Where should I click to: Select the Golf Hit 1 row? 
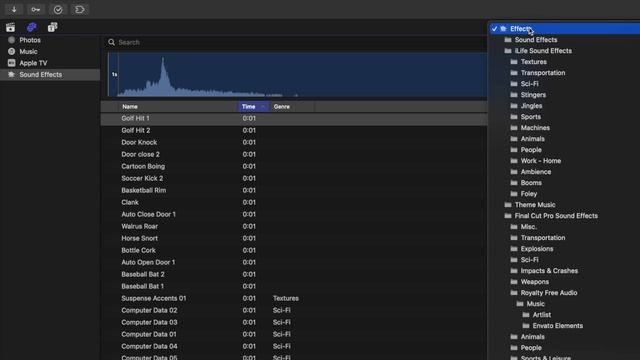tap(294, 118)
